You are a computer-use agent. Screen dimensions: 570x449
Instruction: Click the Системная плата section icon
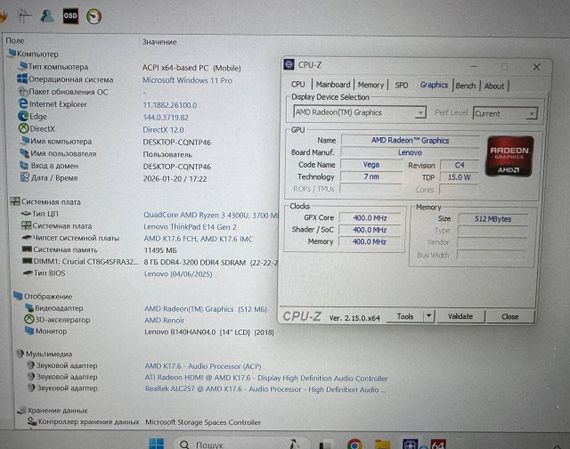(15, 201)
